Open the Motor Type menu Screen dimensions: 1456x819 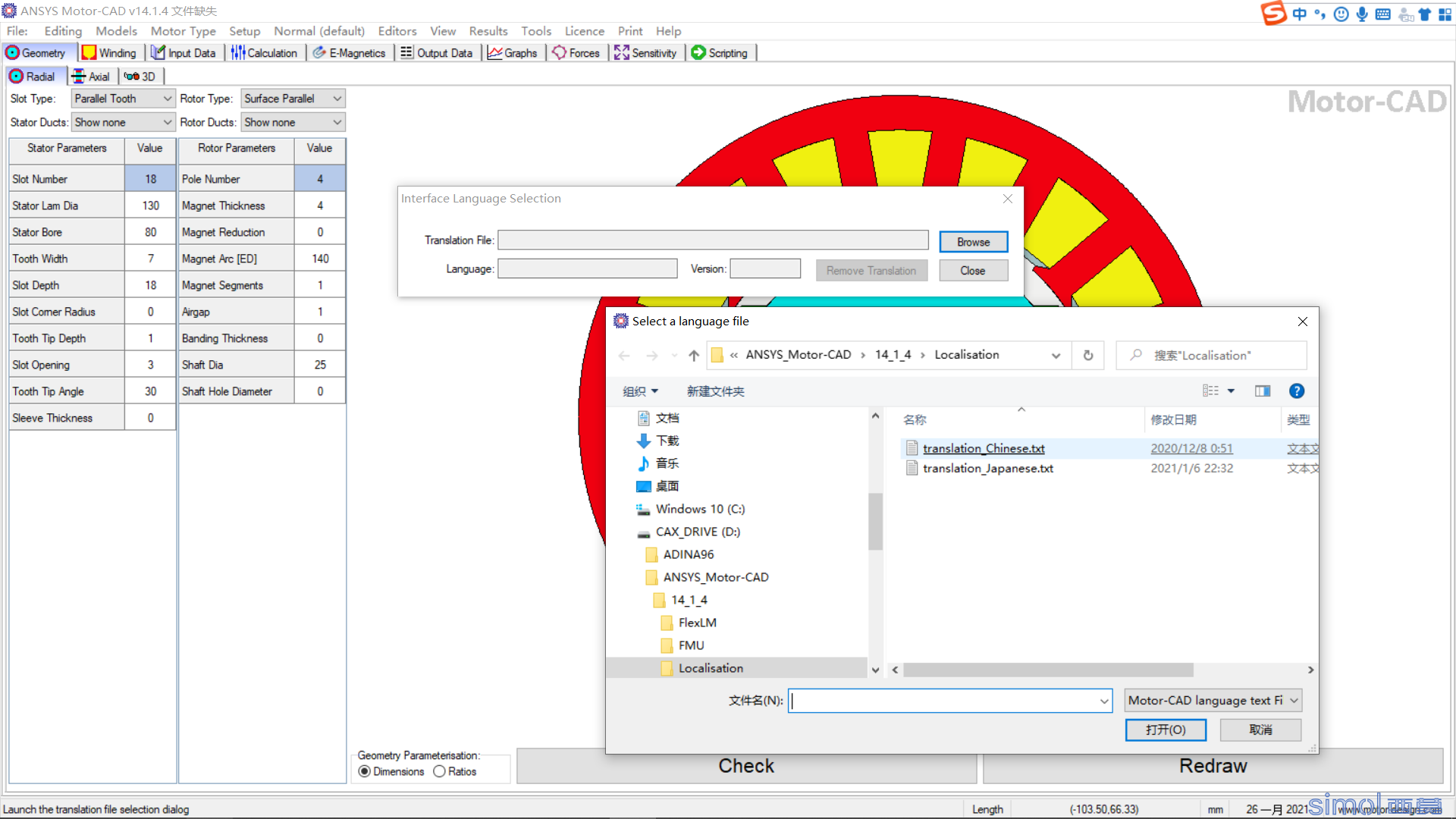point(183,31)
